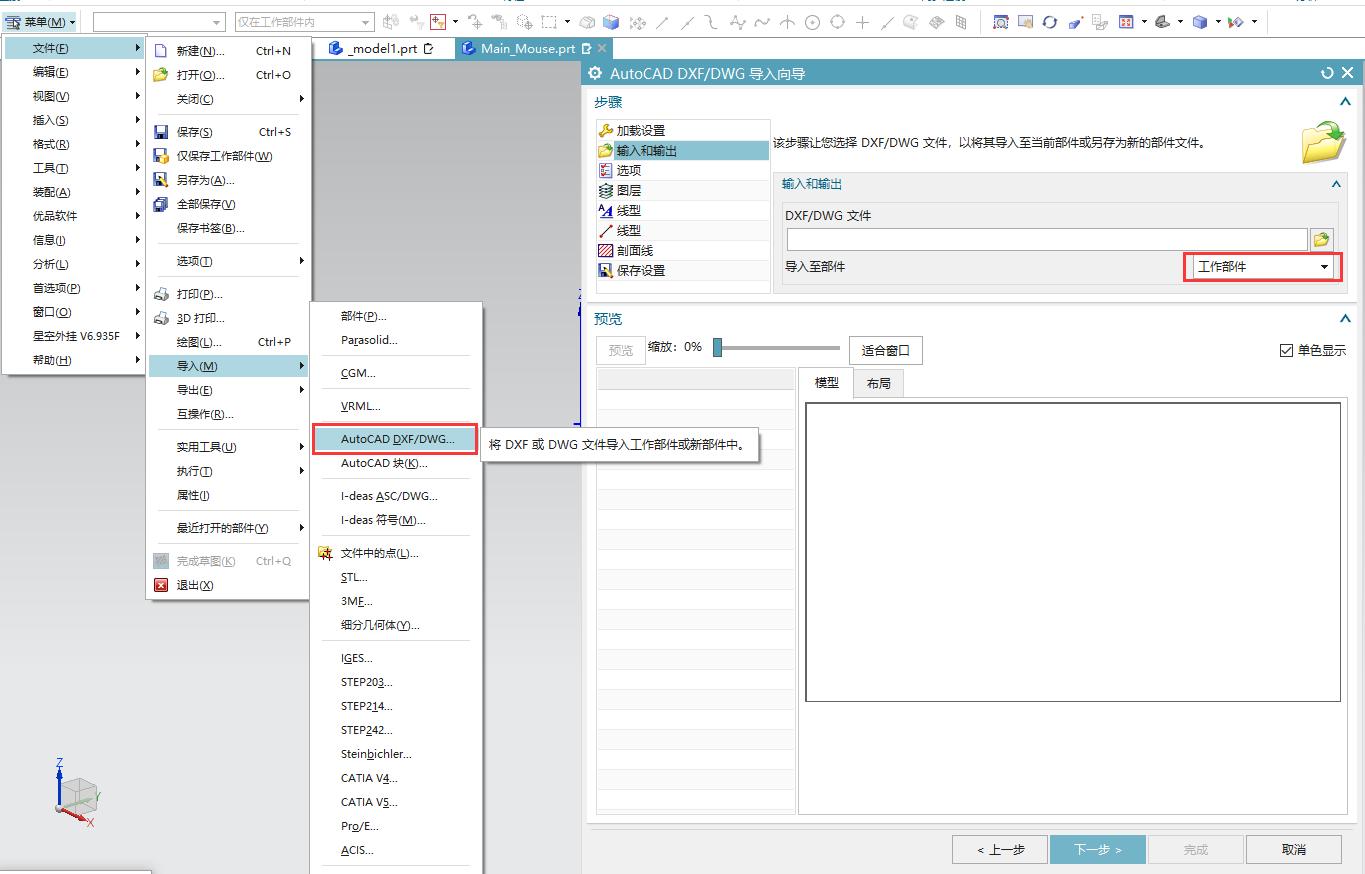The width and height of the screenshot is (1365, 874).
Task: Switch to the _model1.prt part tab
Action: [x=385, y=47]
